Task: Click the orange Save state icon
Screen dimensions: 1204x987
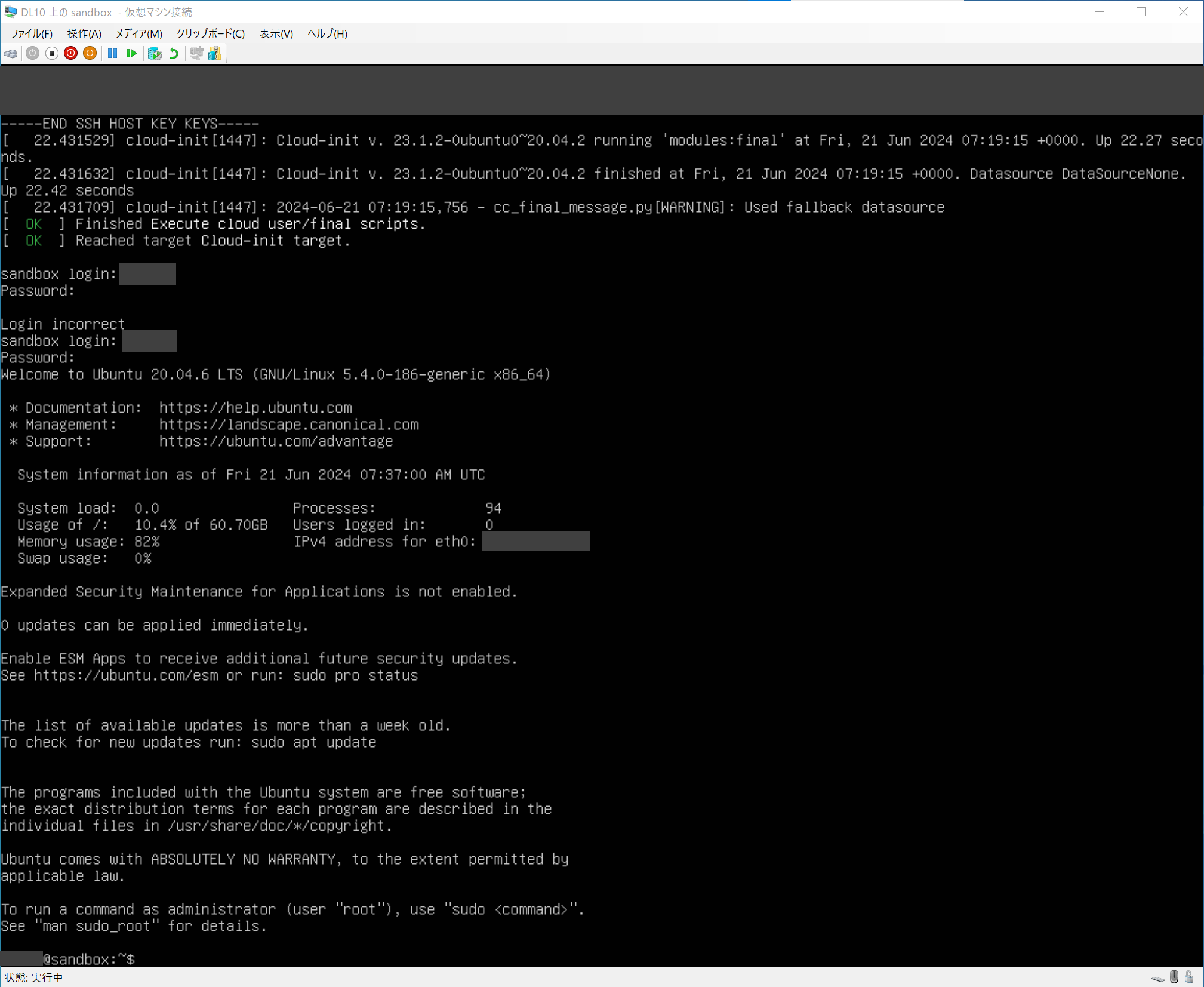Action: 90,53
